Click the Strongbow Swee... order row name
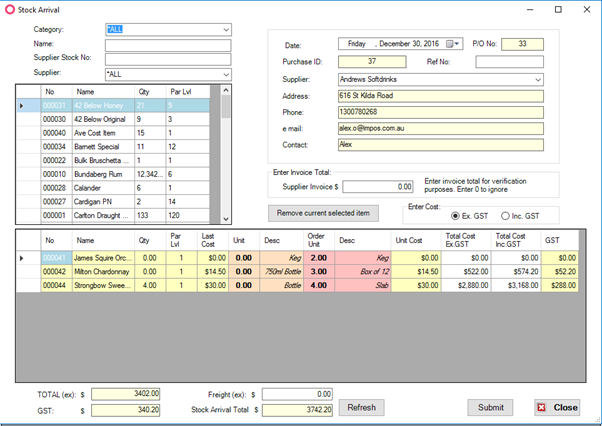602x426 pixels. pyautogui.click(x=103, y=286)
